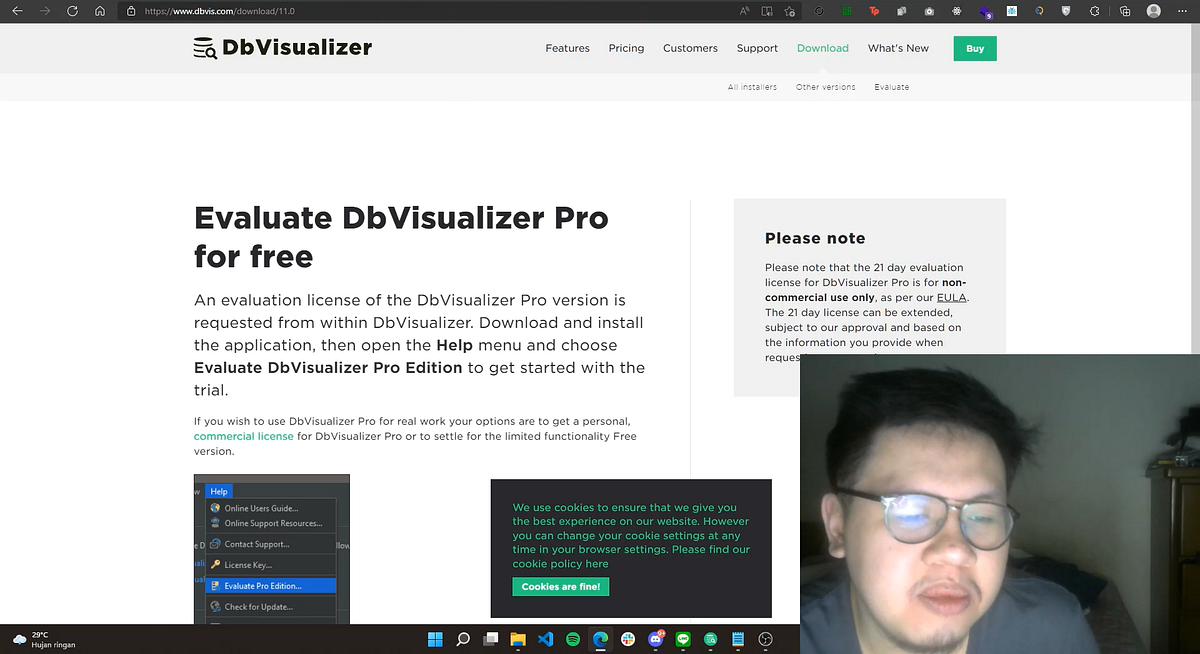Click the red Tp extension icon
Screen dimensions: 1200x654
pyautogui.click(x=875, y=11)
